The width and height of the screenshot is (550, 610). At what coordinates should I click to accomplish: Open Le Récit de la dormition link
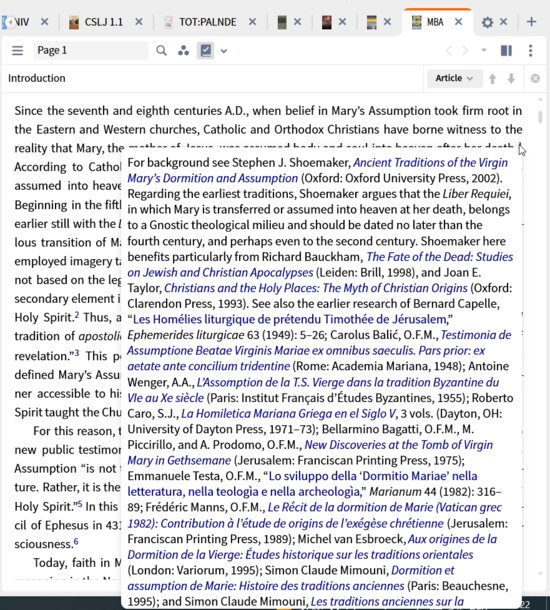pos(385,507)
